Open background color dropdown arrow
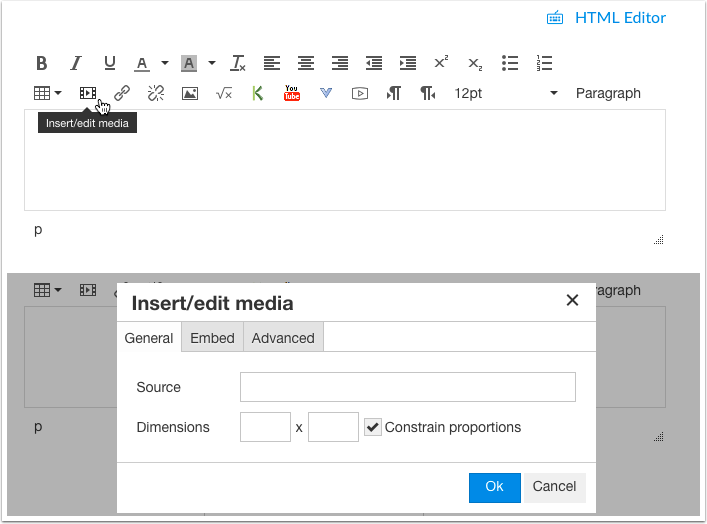This screenshot has height=524, width=707. (211, 63)
